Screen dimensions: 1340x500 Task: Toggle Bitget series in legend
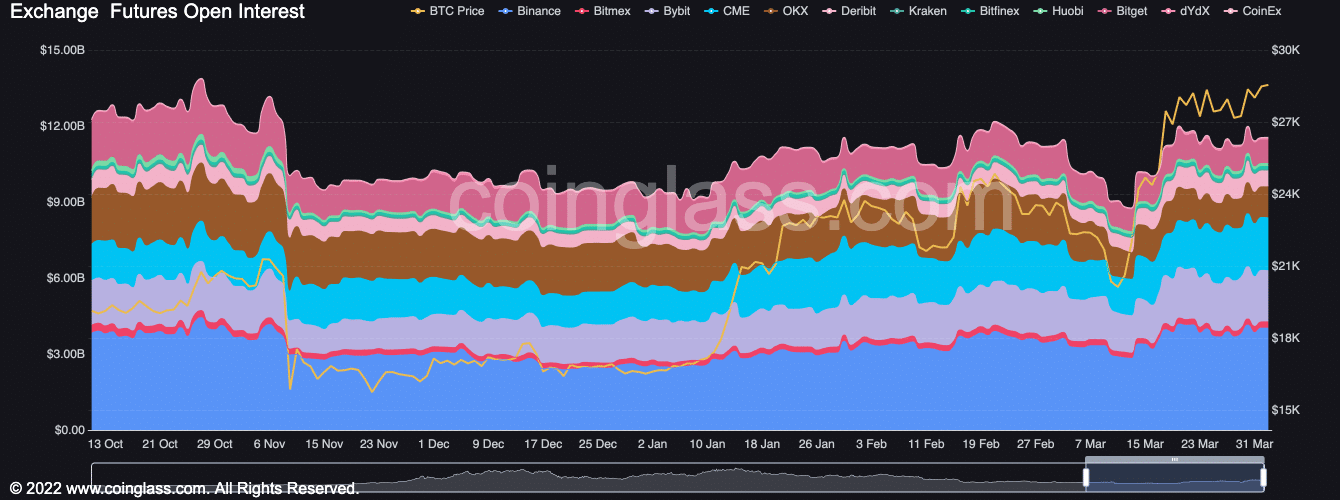coord(1123,11)
